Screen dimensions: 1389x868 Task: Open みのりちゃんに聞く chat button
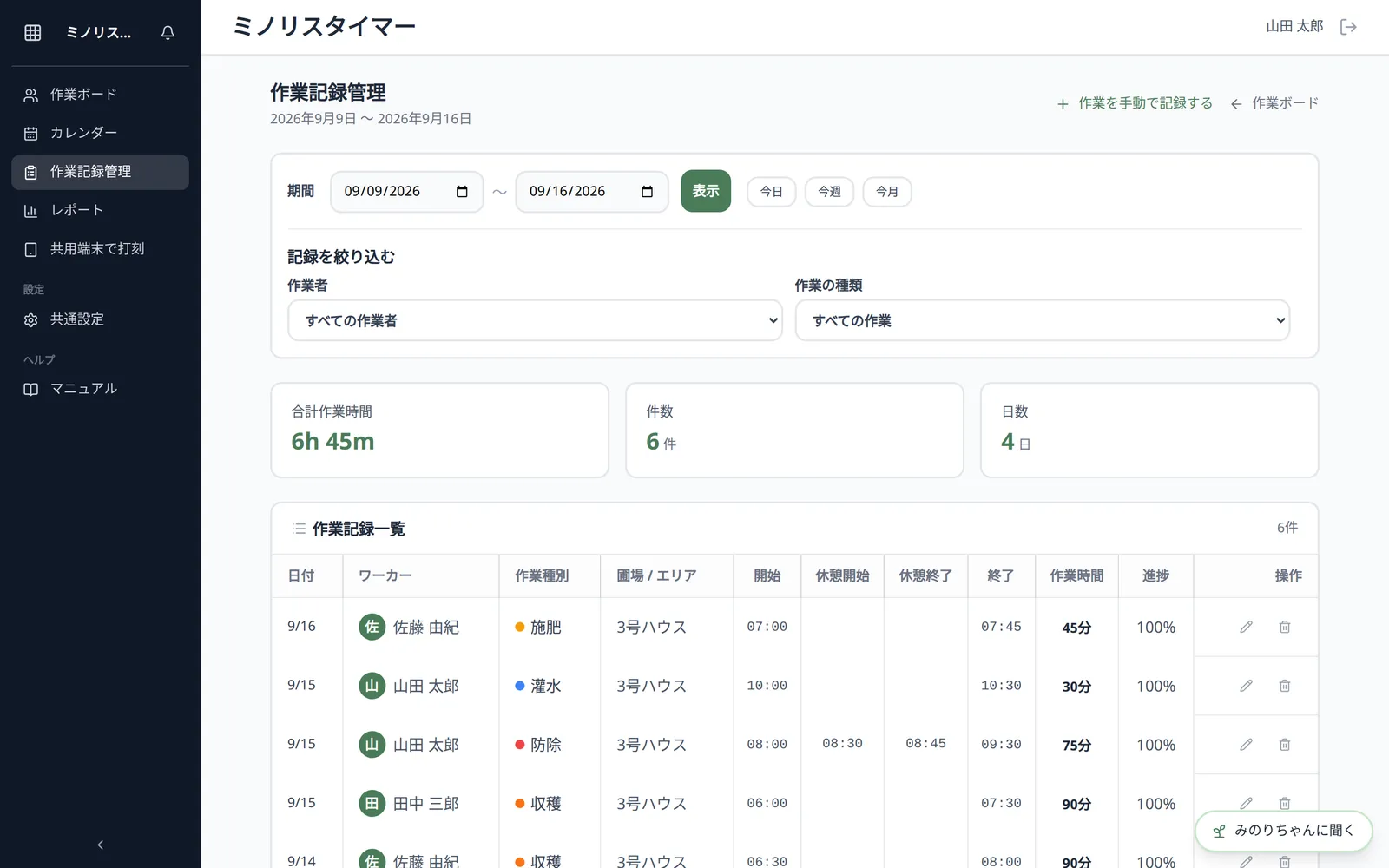pyautogui.click(x=1284, y=831)
